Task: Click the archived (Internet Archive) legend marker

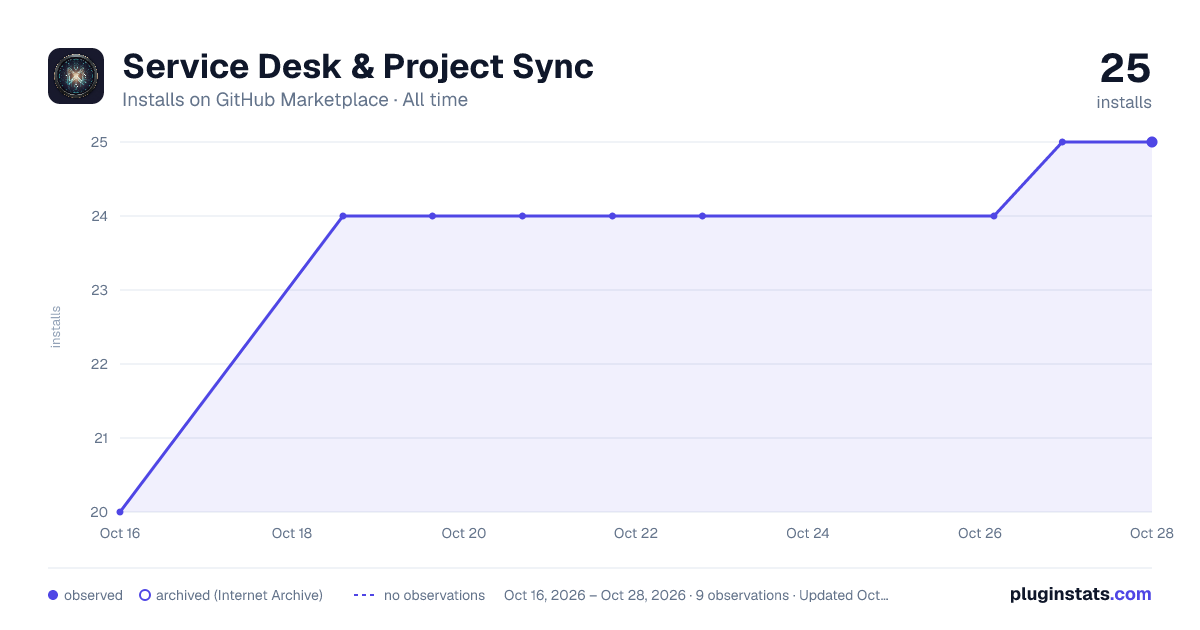Action: click(x=145, y=595)
